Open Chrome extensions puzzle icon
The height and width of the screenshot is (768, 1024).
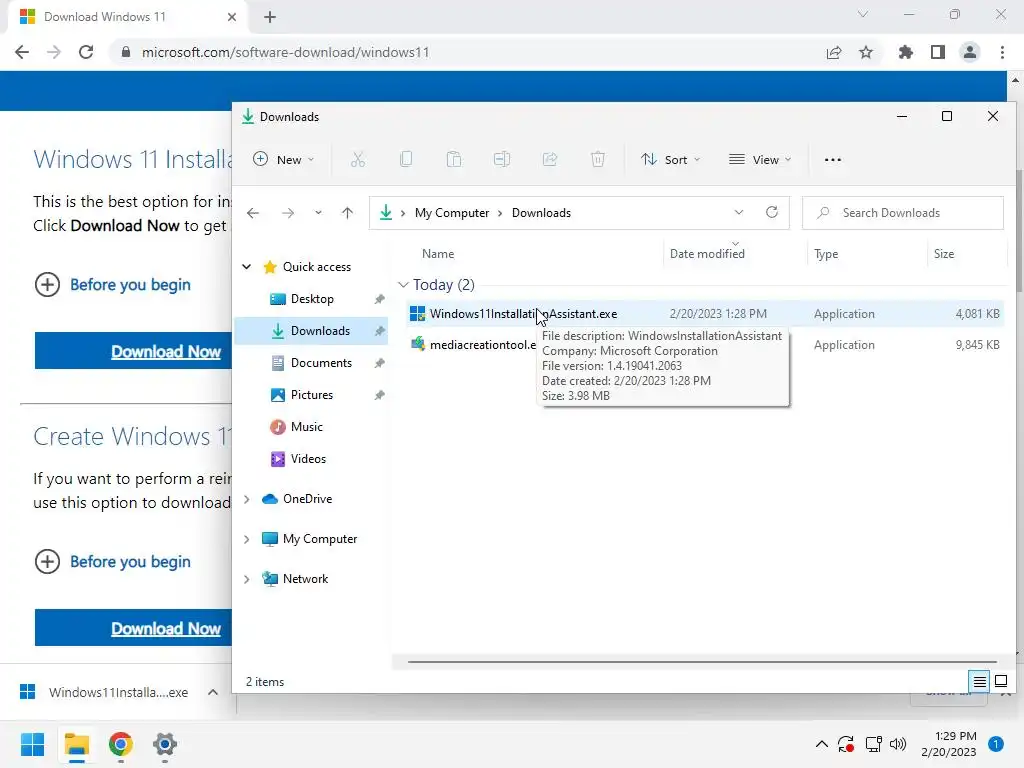tap(906, 52)
